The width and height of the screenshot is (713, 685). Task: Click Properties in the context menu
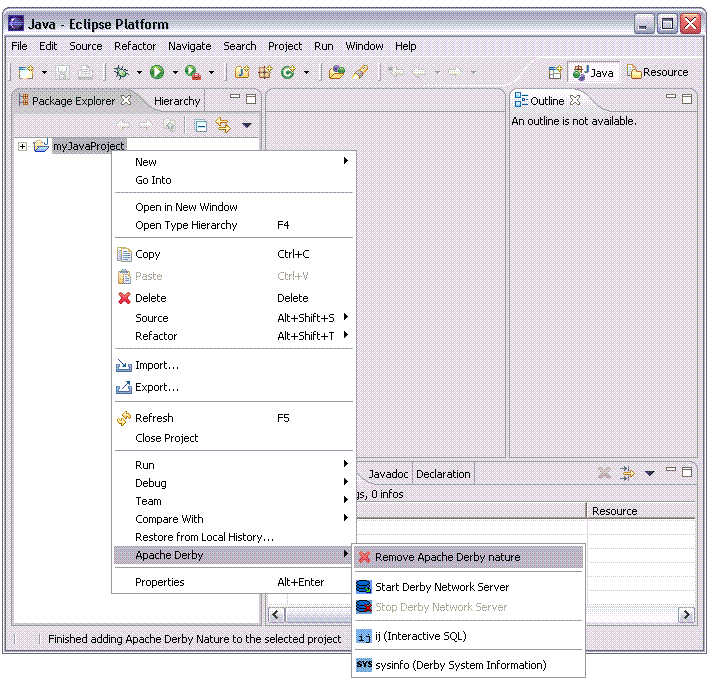(x=160, y=582)
